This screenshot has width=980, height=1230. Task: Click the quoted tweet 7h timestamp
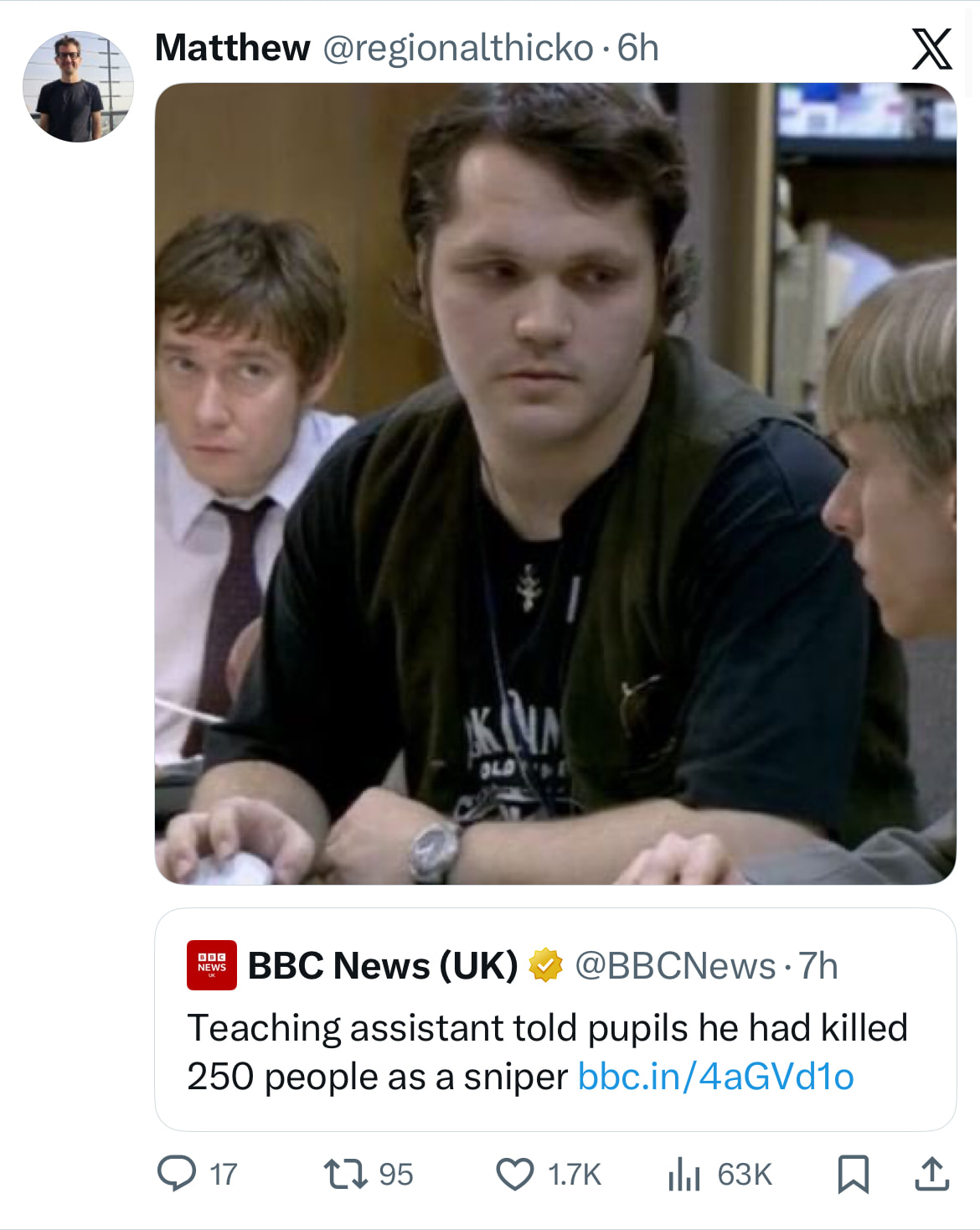(x=818, y=966)
